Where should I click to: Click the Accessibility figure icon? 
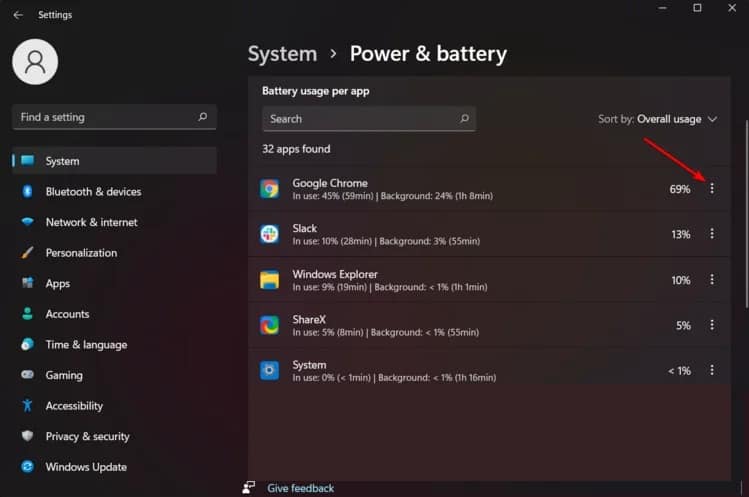tap(27, 405)
